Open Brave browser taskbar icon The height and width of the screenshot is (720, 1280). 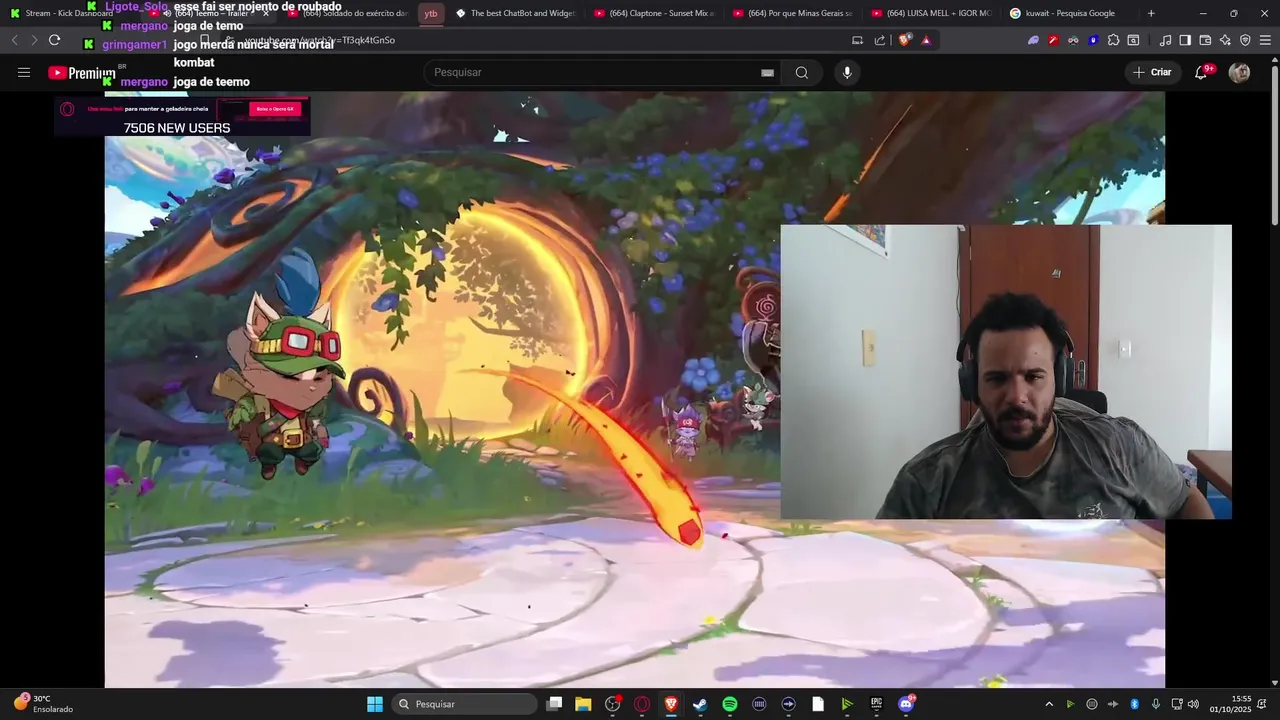pyautogui.click(x=671, y=704)
